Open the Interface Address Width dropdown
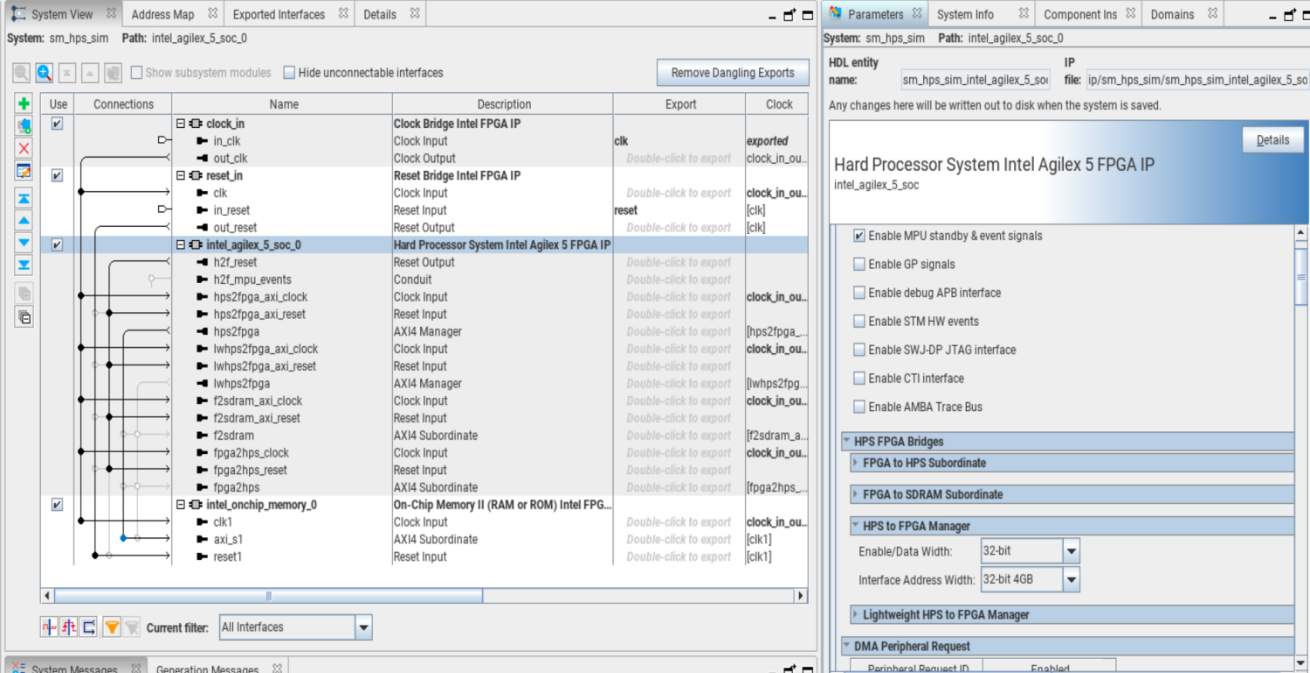 pos(1071,579)
